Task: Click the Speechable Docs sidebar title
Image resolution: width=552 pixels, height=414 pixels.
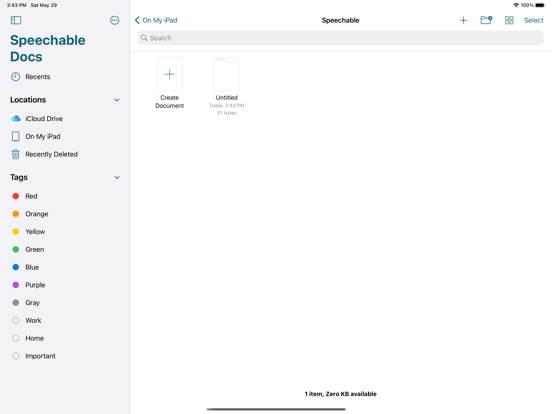Action: point(48,49)
